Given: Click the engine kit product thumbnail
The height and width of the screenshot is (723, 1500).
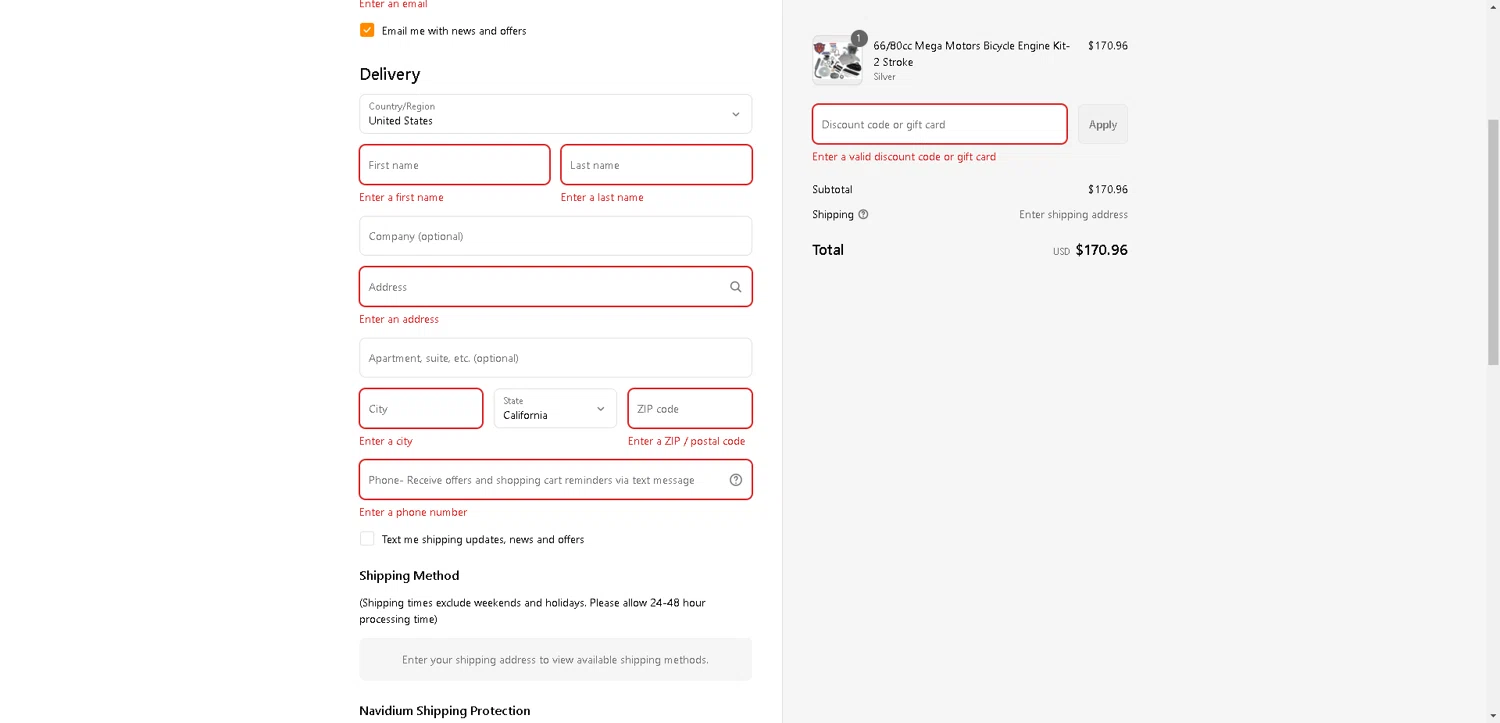Looking at the screenshot, I should 836,61.
